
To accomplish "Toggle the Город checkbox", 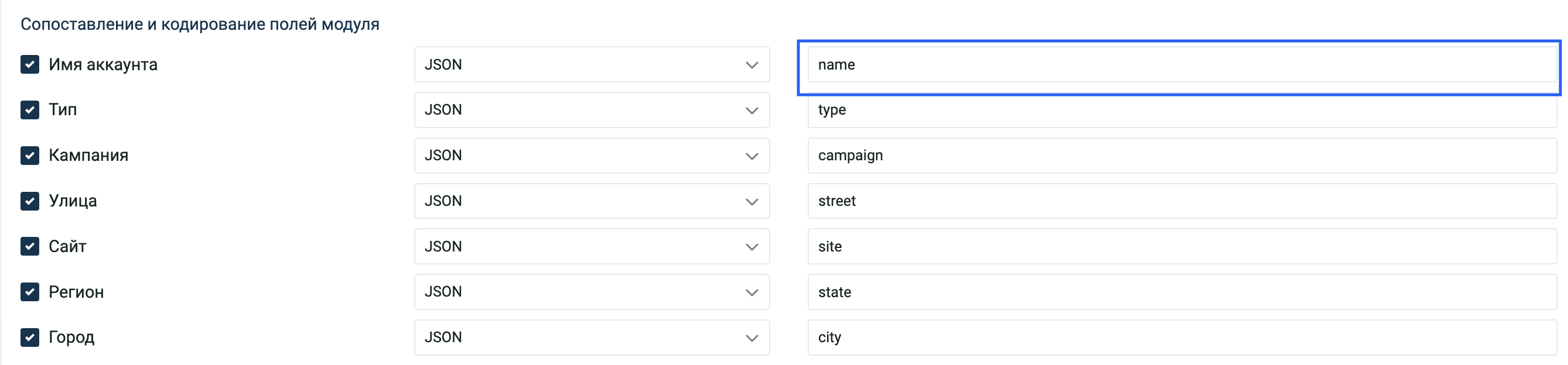I will [30, 337].
